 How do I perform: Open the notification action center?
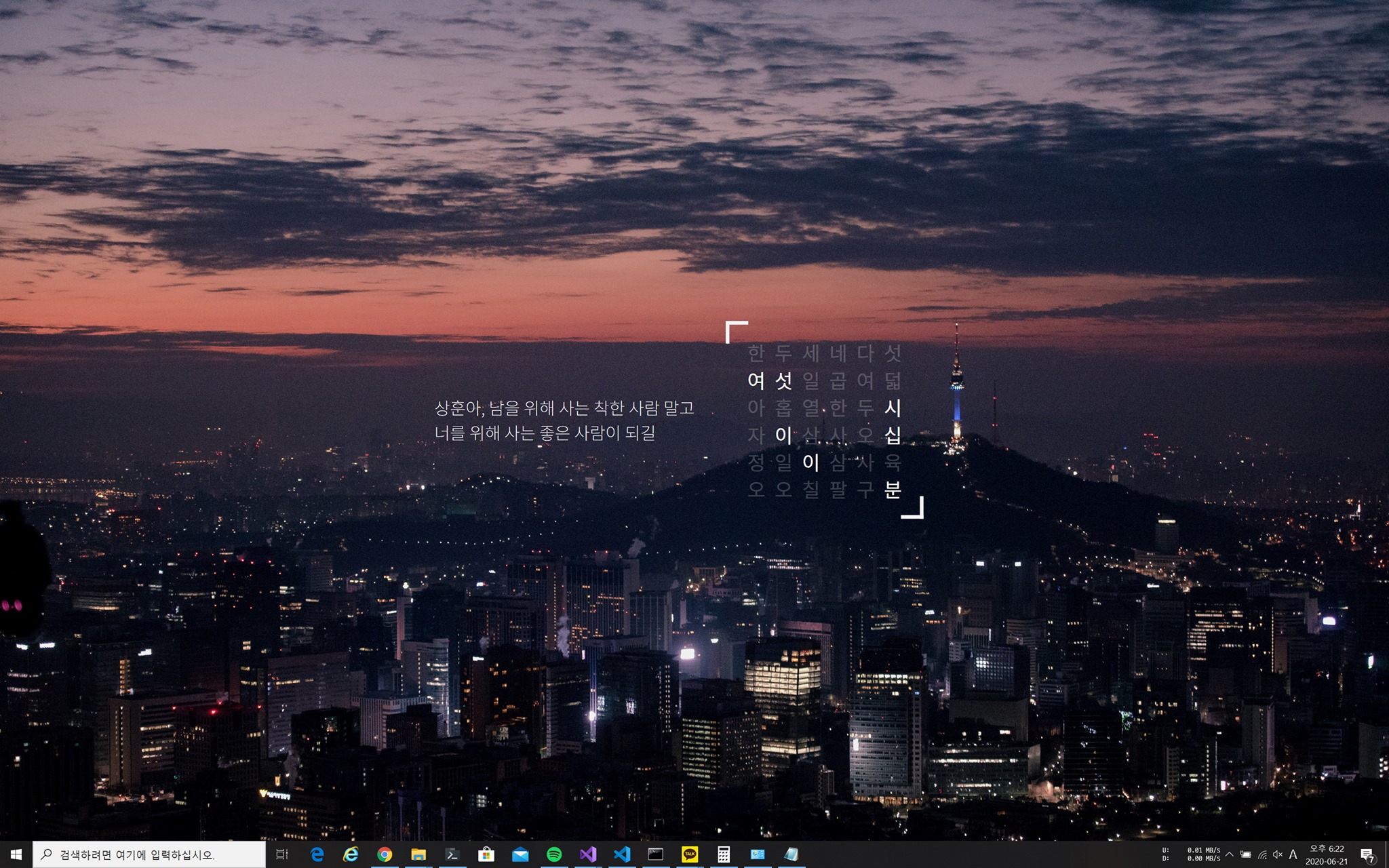pyautogui.click(x=1367, y=854)
